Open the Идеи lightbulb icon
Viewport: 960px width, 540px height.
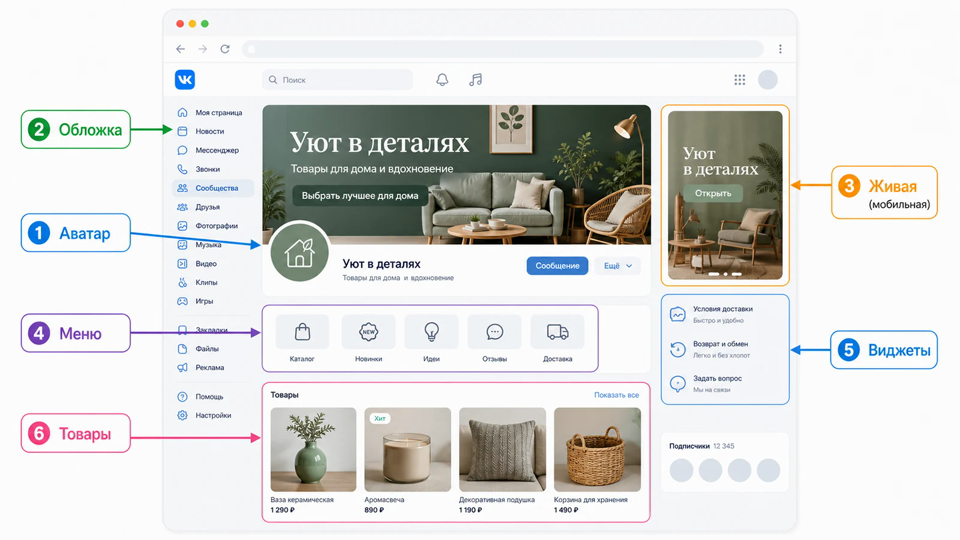[432, 332]
